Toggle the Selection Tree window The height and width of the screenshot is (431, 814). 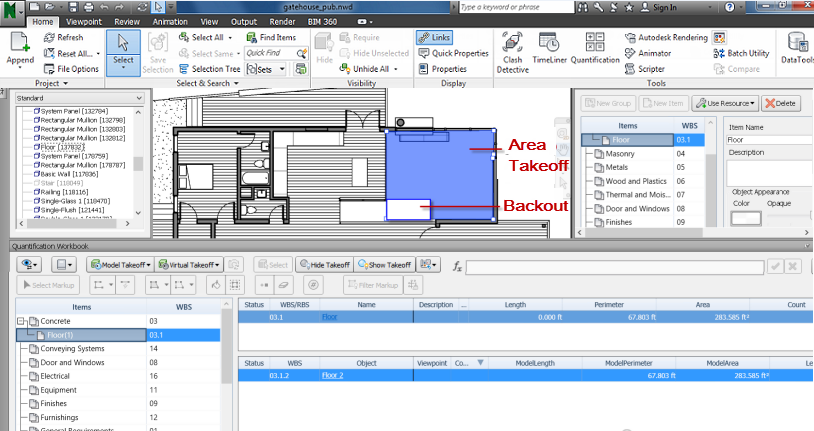[210, 69]
